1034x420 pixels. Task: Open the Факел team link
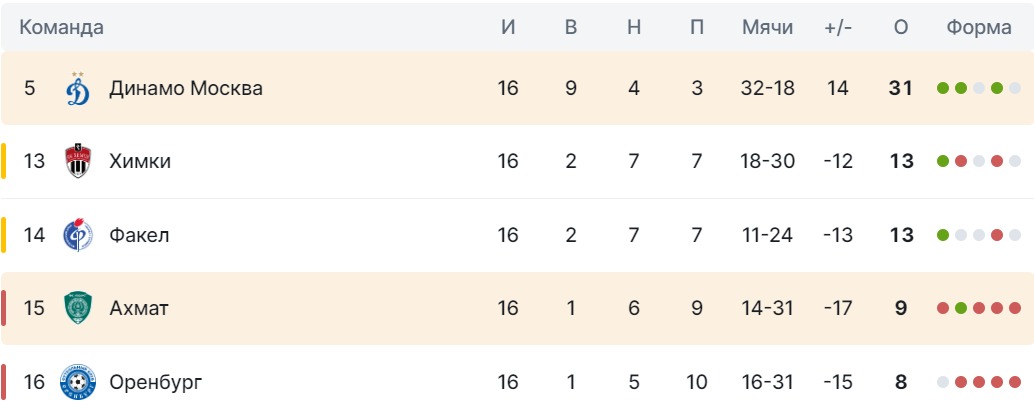coord(139,235)
